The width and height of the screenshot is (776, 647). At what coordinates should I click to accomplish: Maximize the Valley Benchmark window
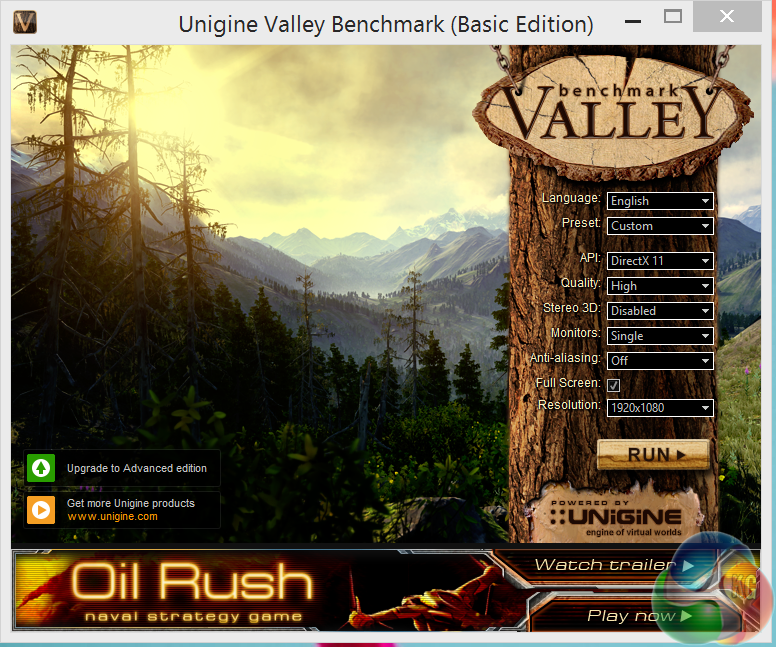point(673,16)
